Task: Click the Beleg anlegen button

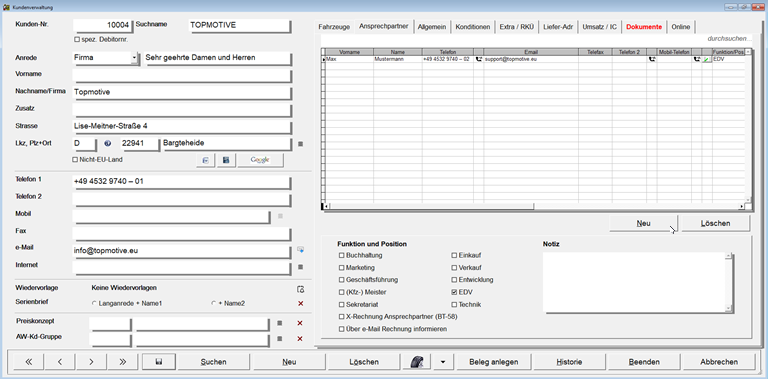Action: [494, 362]
